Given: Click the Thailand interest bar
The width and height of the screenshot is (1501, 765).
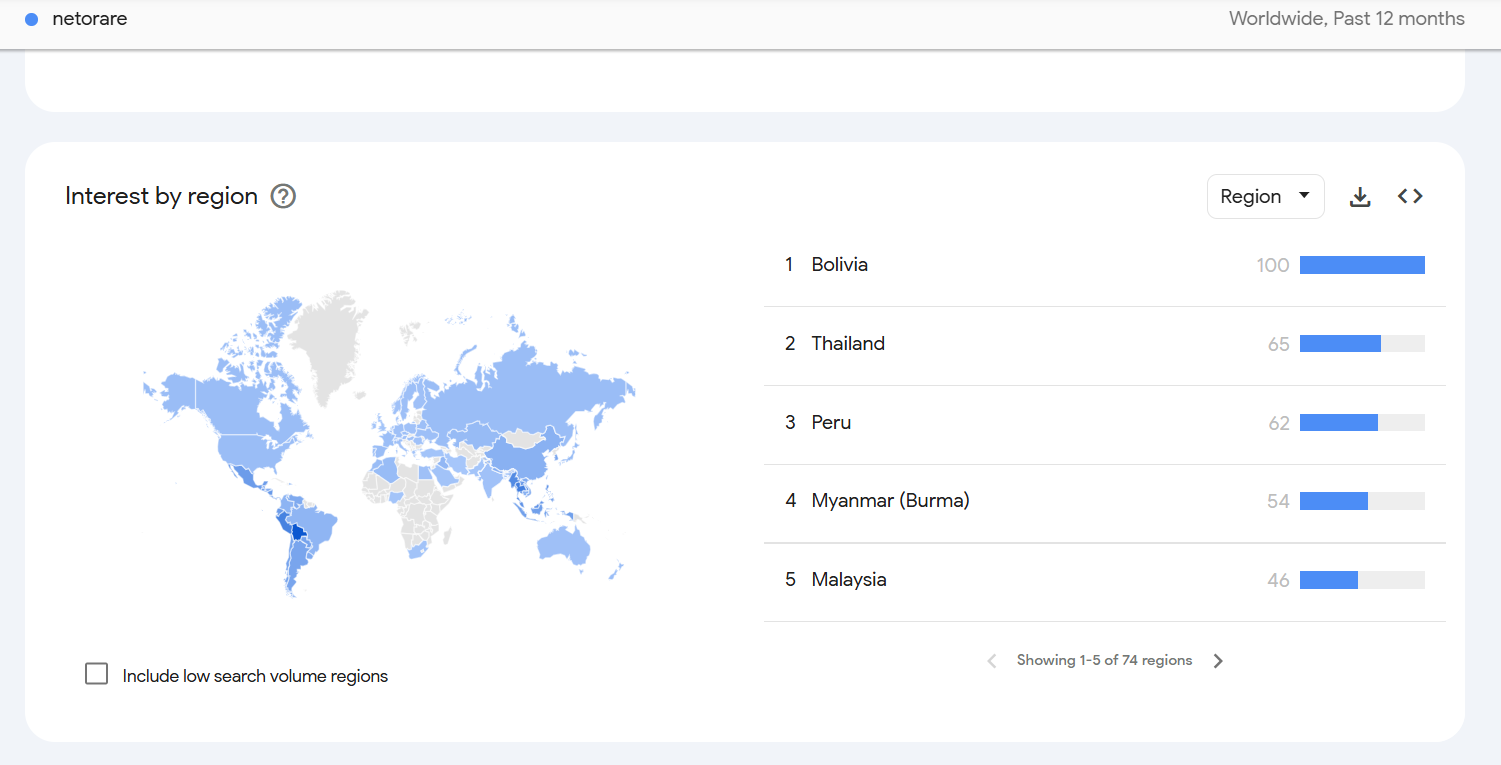Looking at the screenshot, I should tap(1362, 344).
